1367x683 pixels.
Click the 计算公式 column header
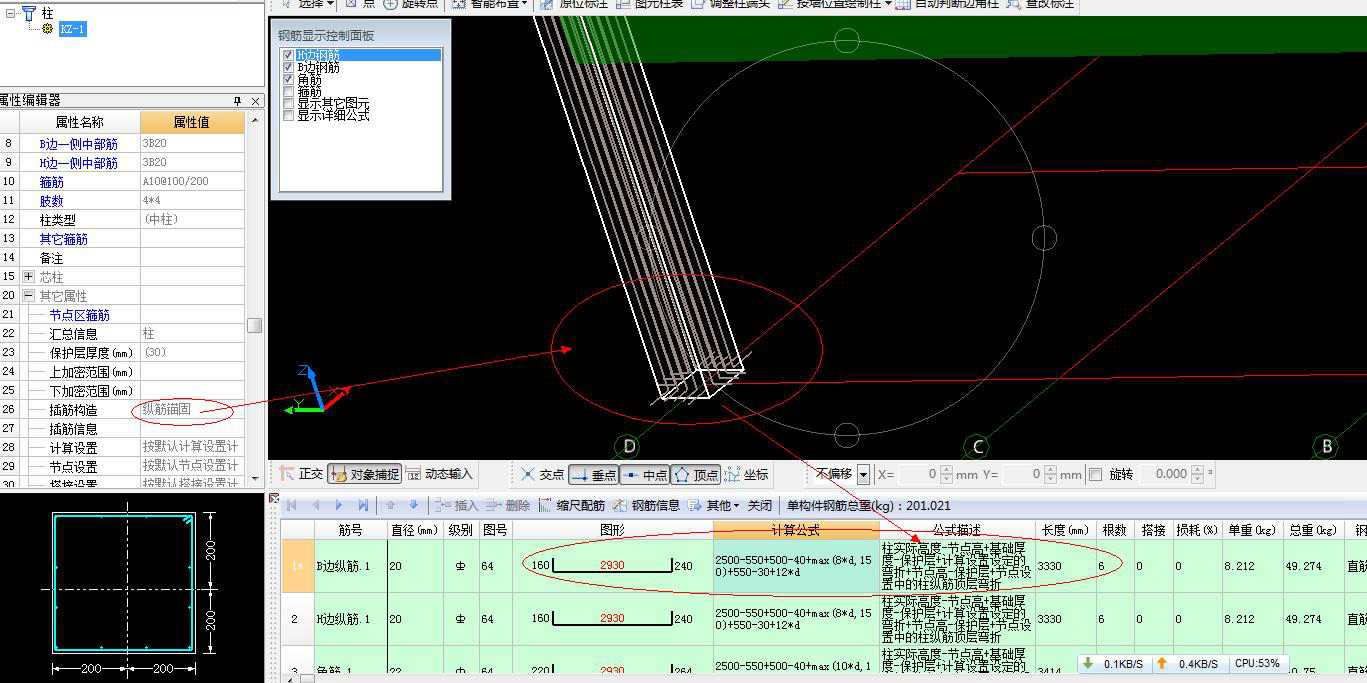pos(796,530)
